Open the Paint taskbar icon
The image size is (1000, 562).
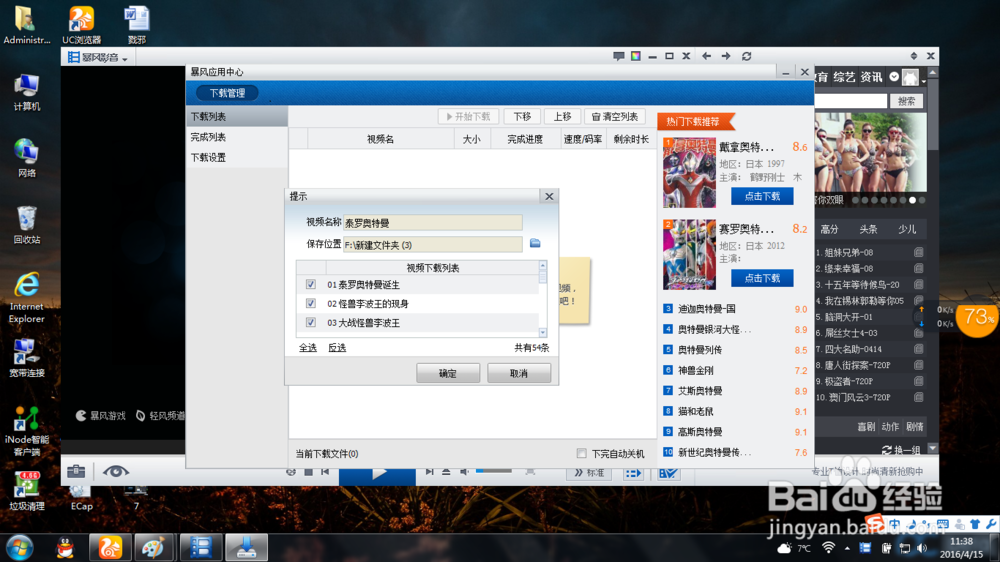pyautogui.click(x=153, y=547)
